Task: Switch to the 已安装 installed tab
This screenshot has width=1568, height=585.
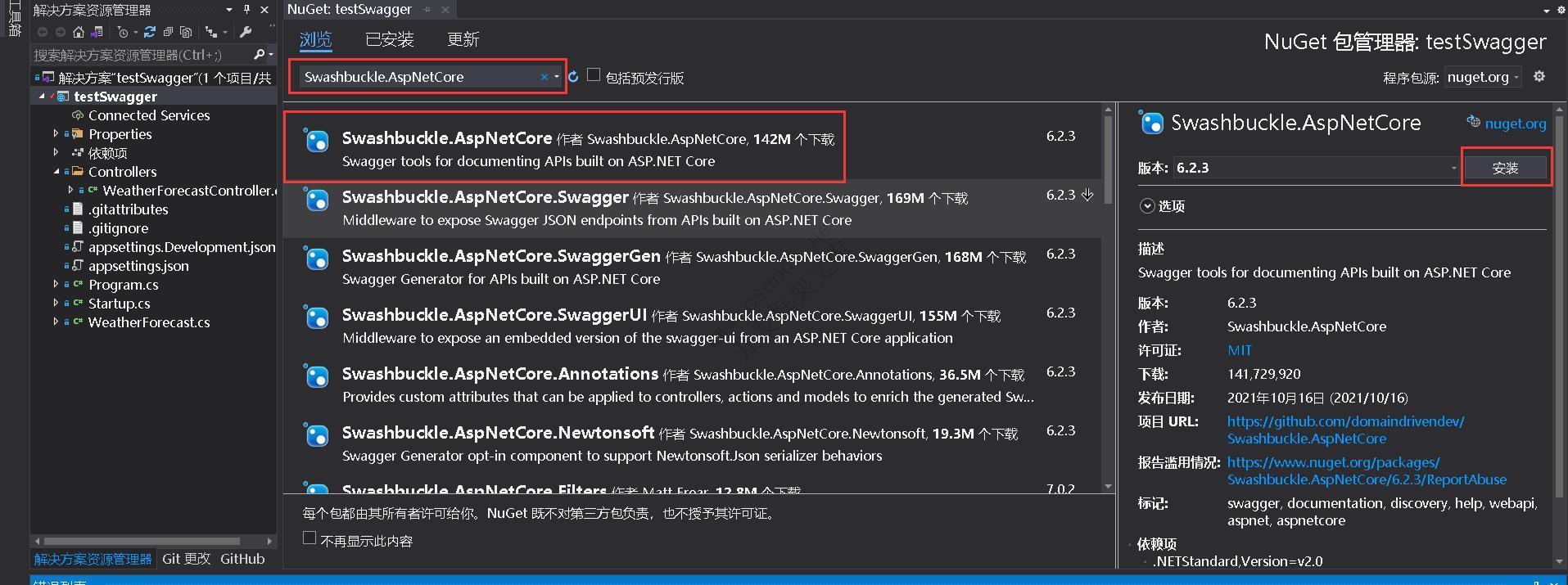Action: [389, 39]
